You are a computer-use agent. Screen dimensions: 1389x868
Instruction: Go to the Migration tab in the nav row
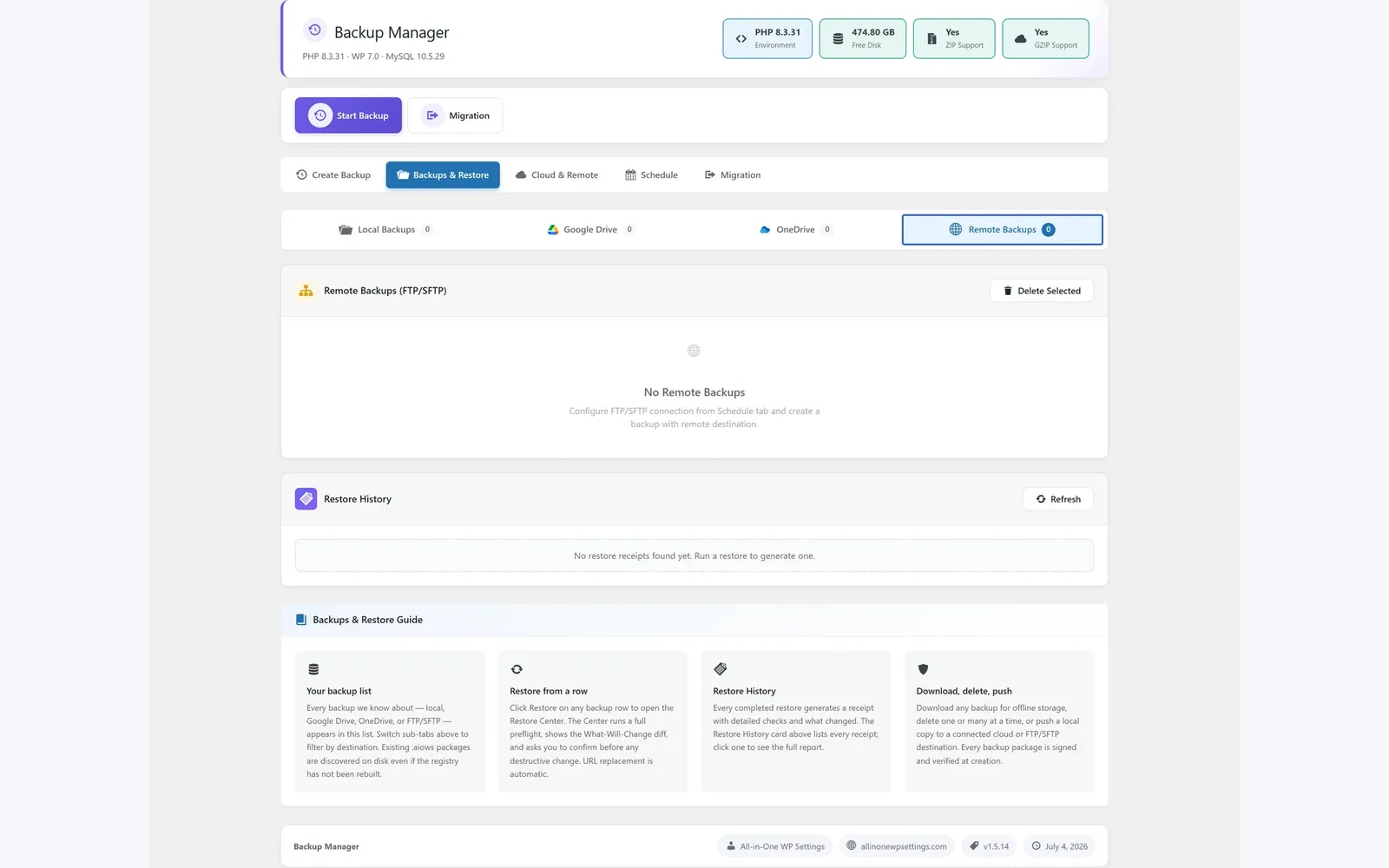pos(733,175)
